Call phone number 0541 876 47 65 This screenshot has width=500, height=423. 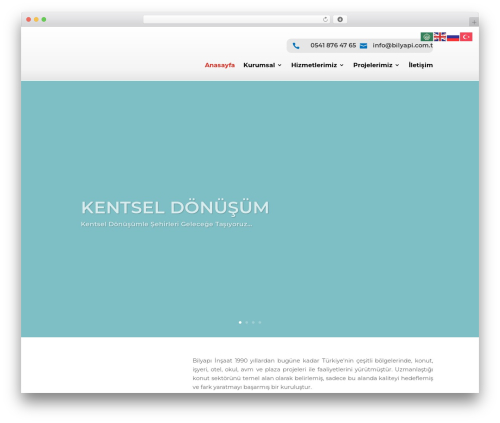[333, 45]
